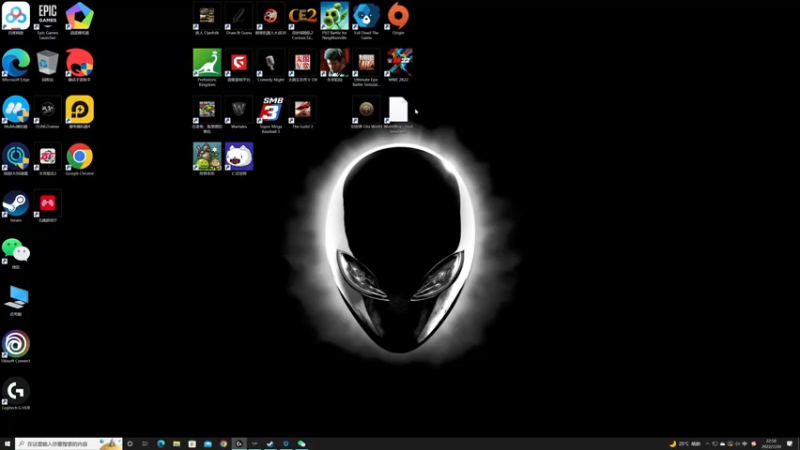Open the Clanfolk game shortcut
The image size is (800, 450).
pos(207,18)
